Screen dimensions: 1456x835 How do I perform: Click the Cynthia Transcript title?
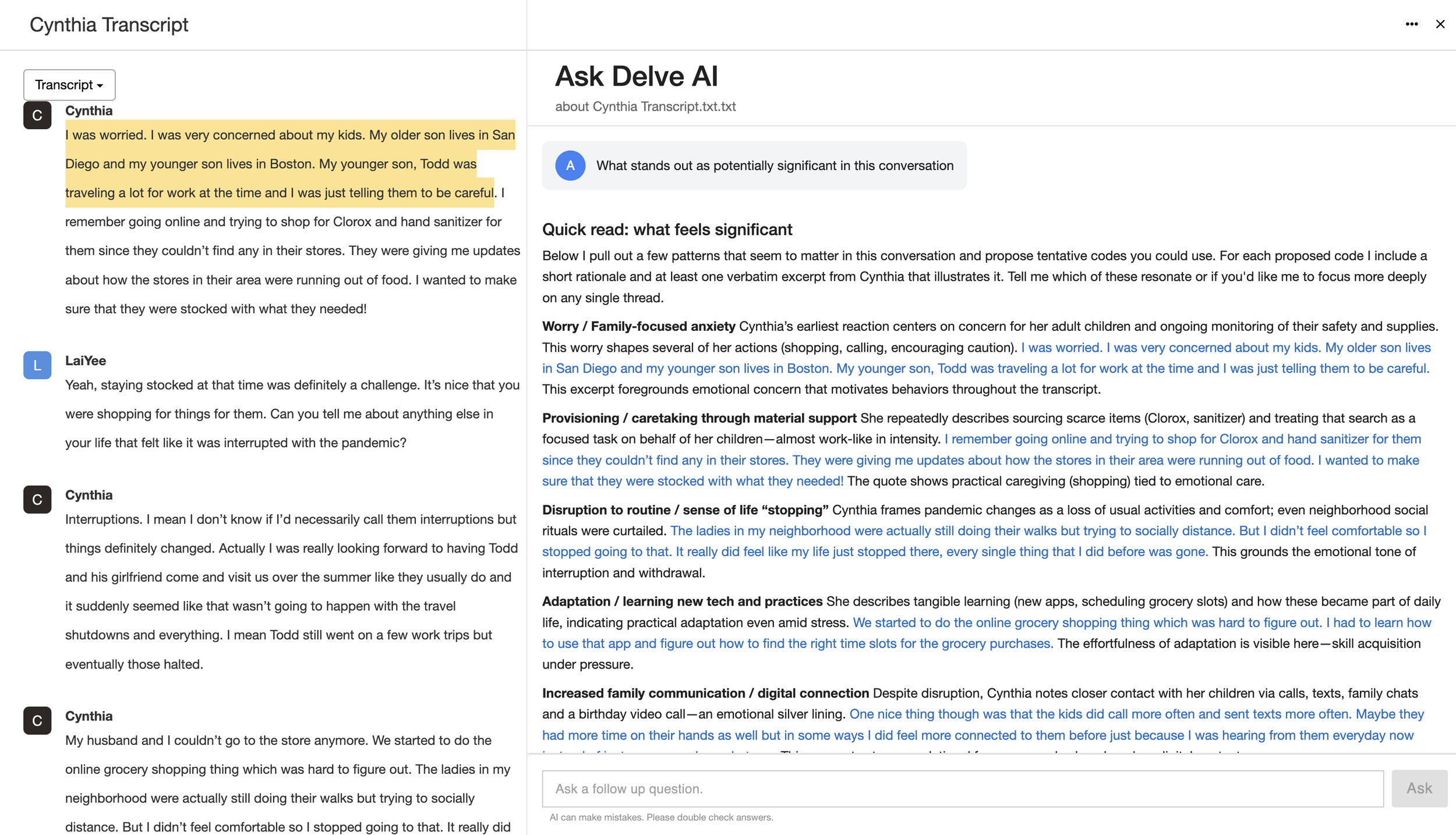[109, 25]
